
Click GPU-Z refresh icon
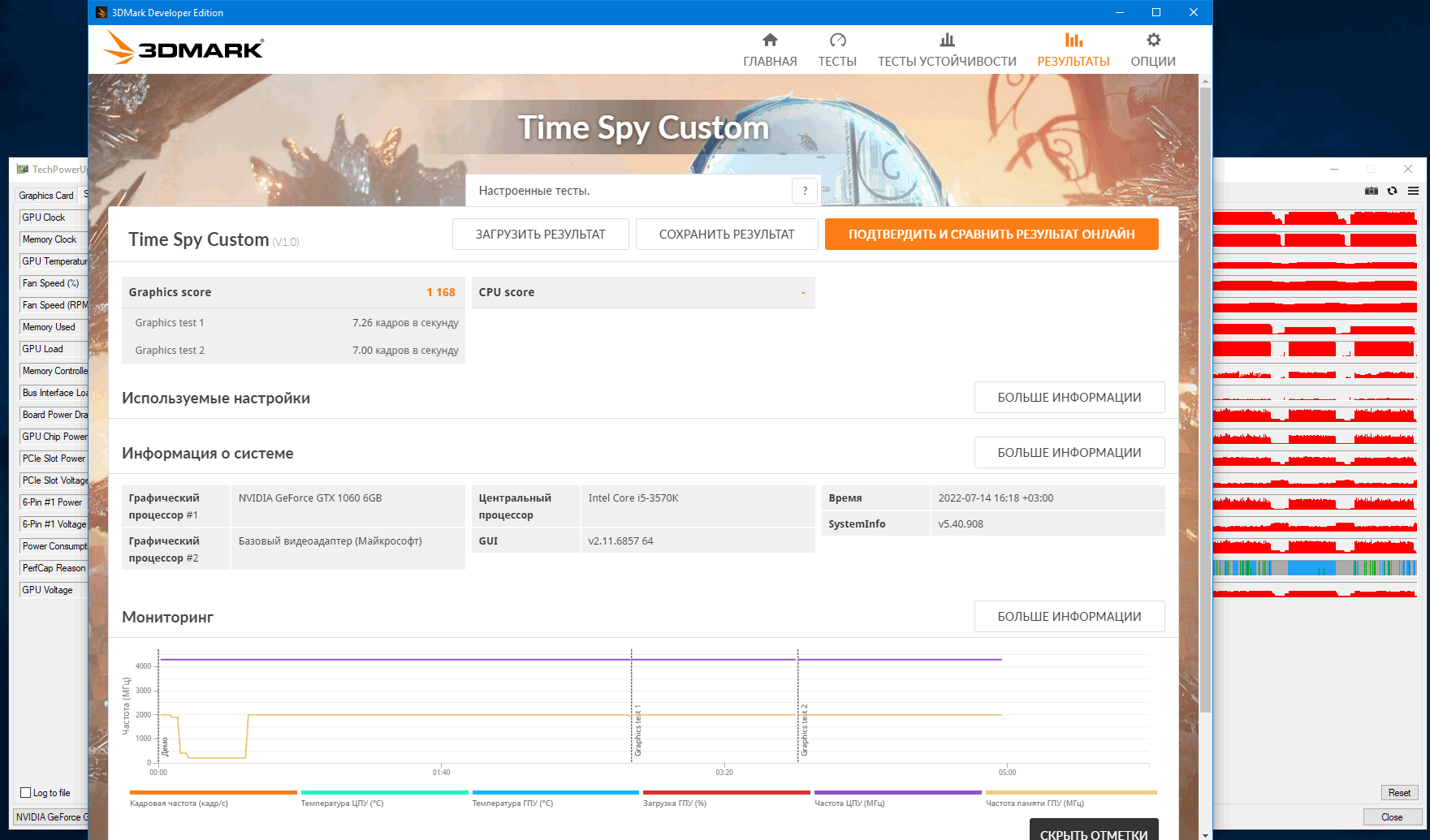pyautogui.click(x=1392, y=191)
